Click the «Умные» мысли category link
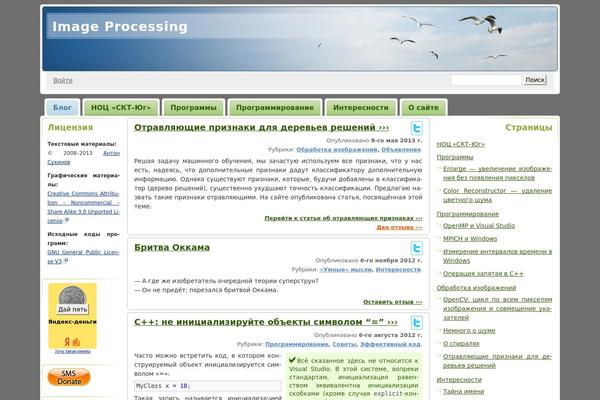 pyautogui.click(x=346, y=269)
